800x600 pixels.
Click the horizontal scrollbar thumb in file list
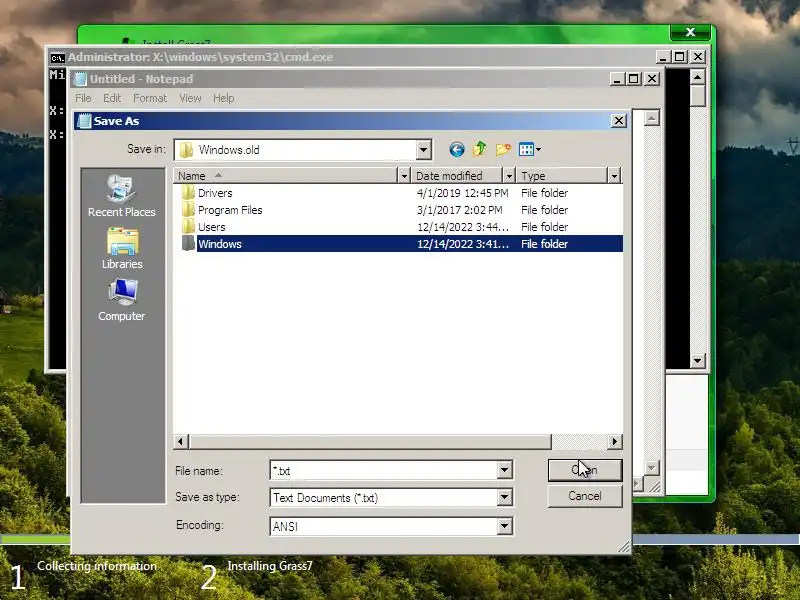[370, 441]
